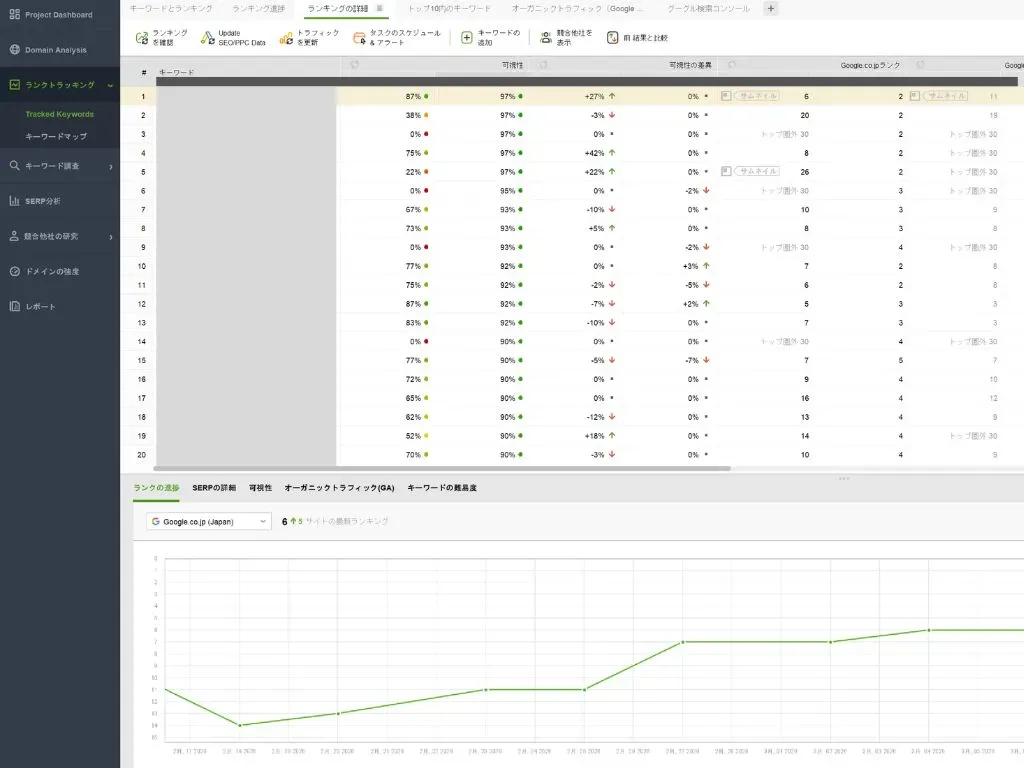Open タスクのスケジュール＆アラート calendar icon

coord(359,38)
